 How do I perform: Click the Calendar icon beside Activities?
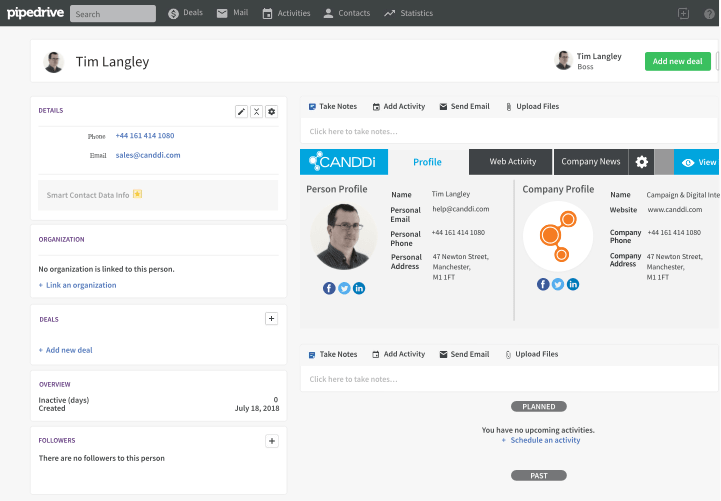click(267, 14)
